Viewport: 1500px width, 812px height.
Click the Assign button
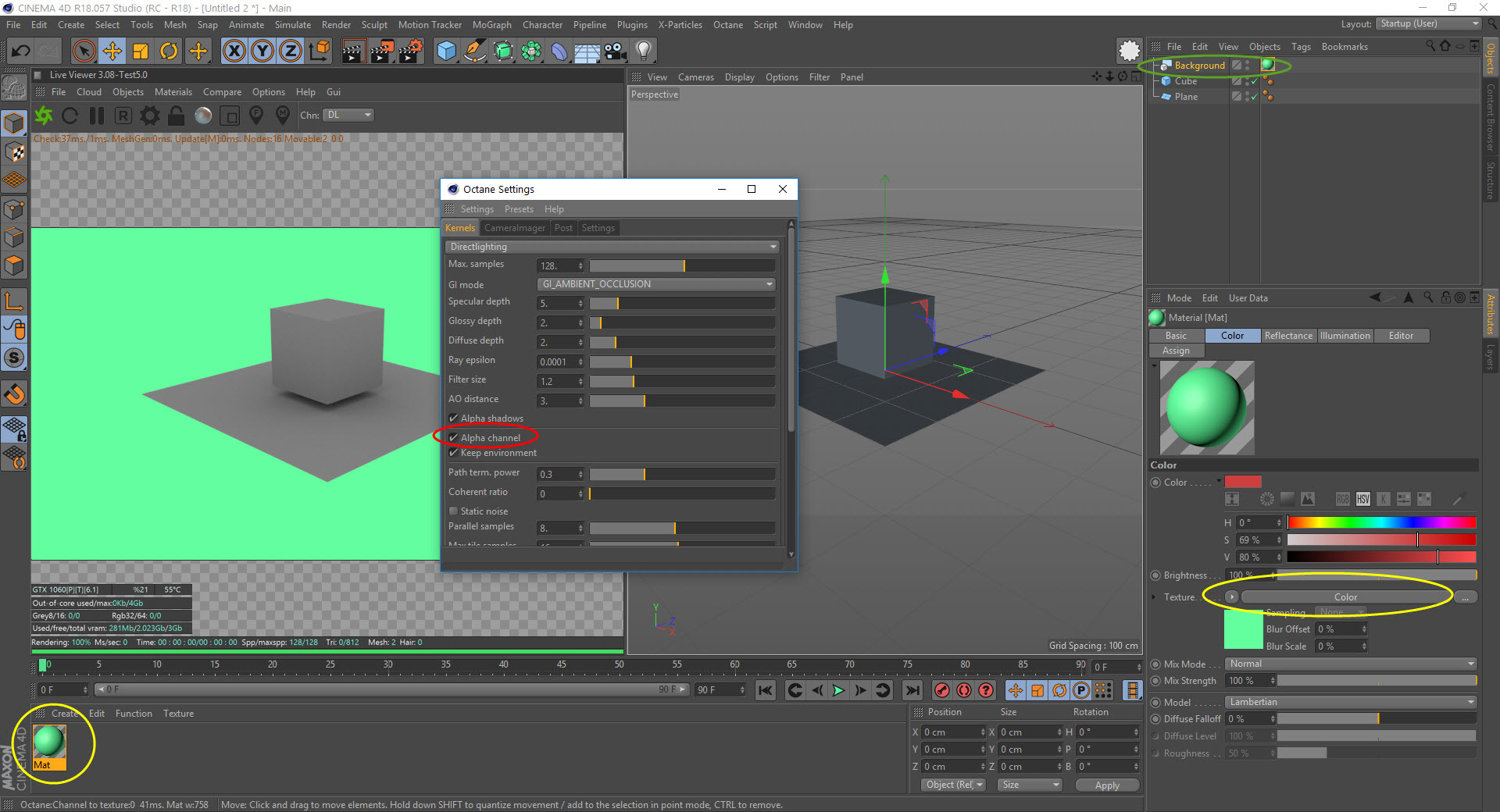click(1176, 351)
